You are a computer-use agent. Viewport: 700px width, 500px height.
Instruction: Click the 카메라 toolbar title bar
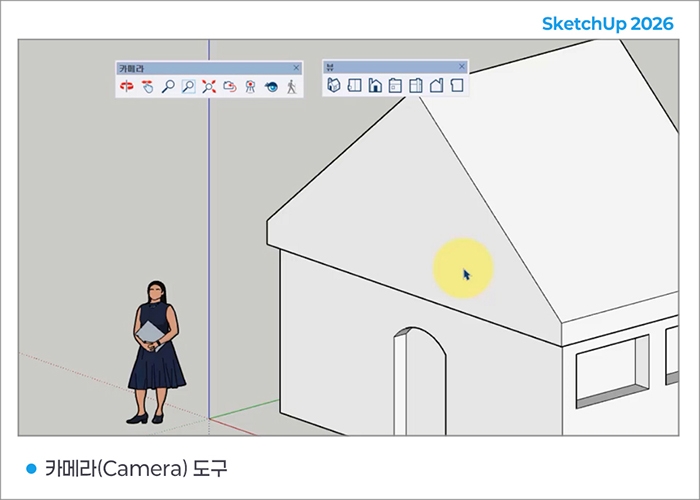click(x=209, y=68)
